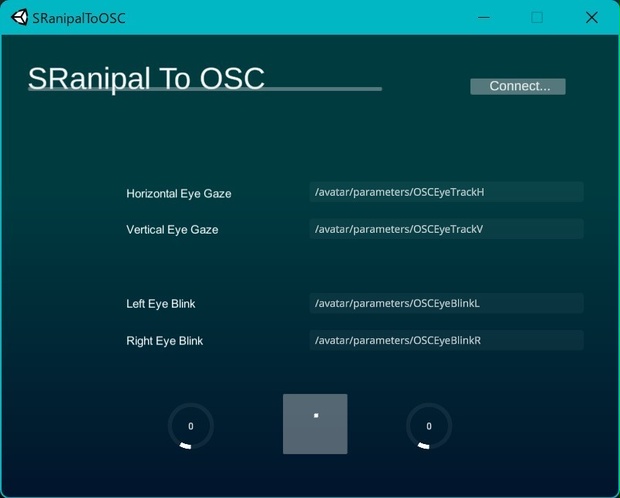620x498 pixels.
Task: Click the "Vertical Eye Gaze" label
Action: [172, 230]
